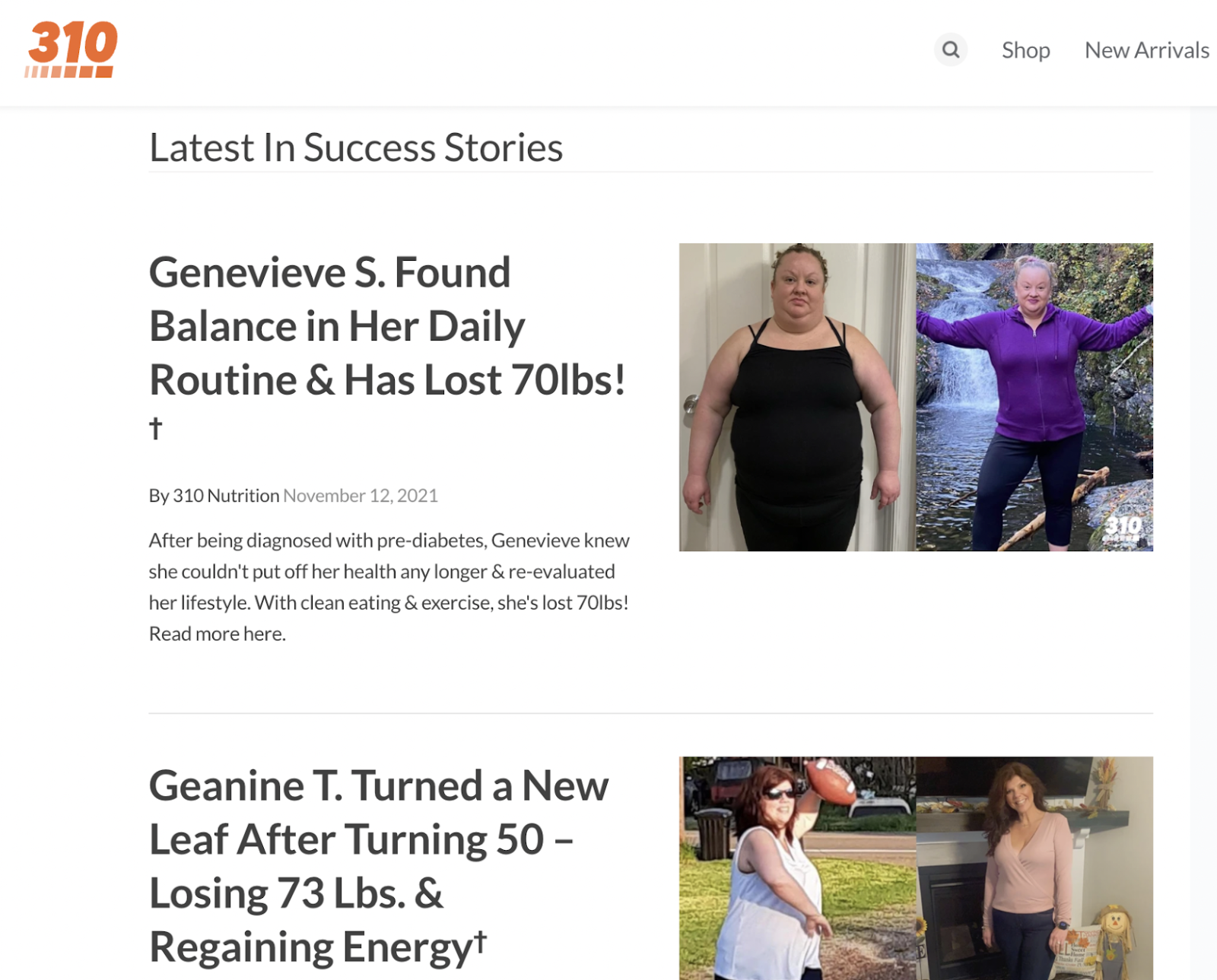Click Genevieve's story excerpt paragraph
1217x980 pixels.
coord(389,587)
